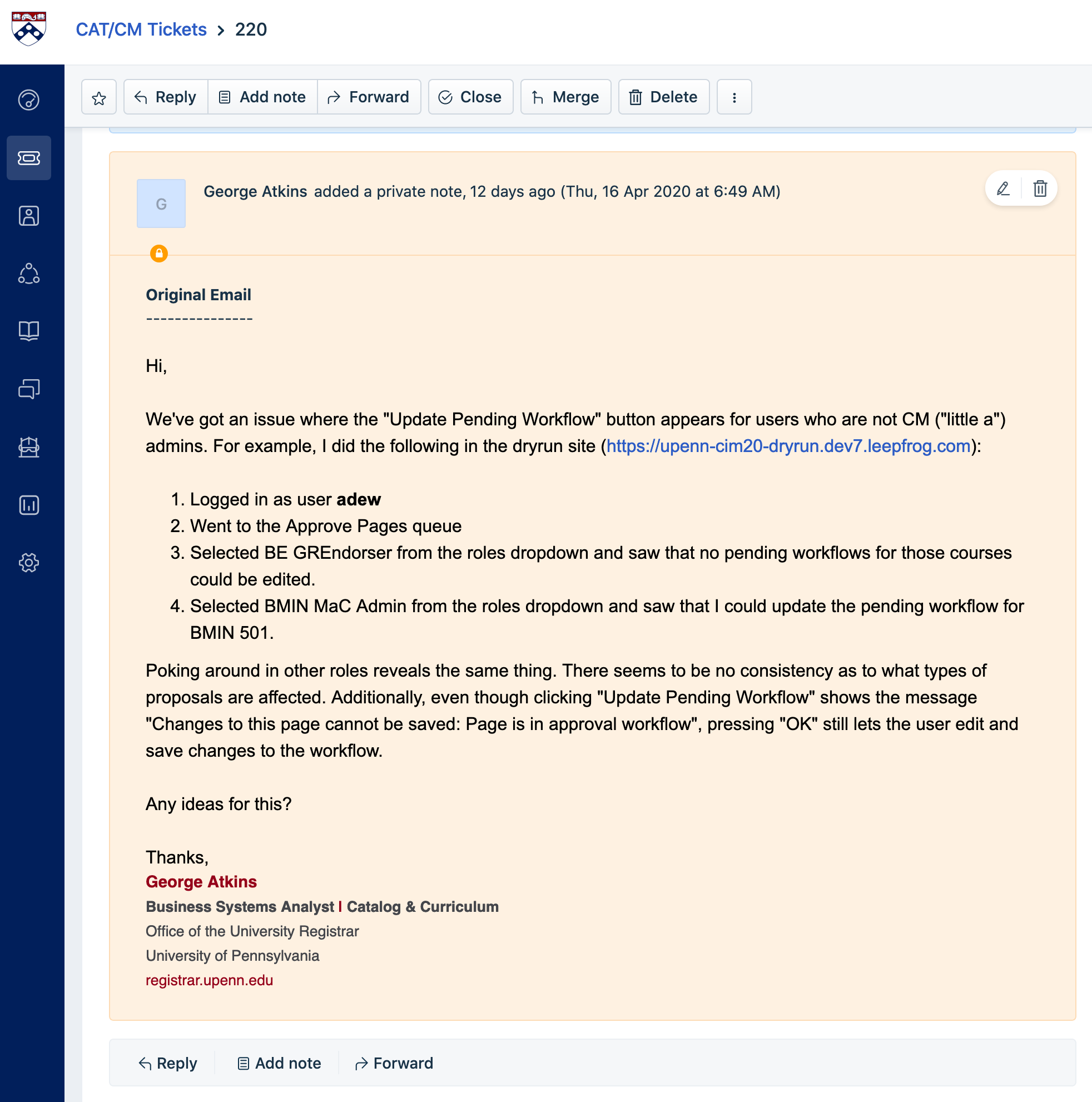
Task: Click George Atkins's avatar thumbnail
Action: point(161,203)
